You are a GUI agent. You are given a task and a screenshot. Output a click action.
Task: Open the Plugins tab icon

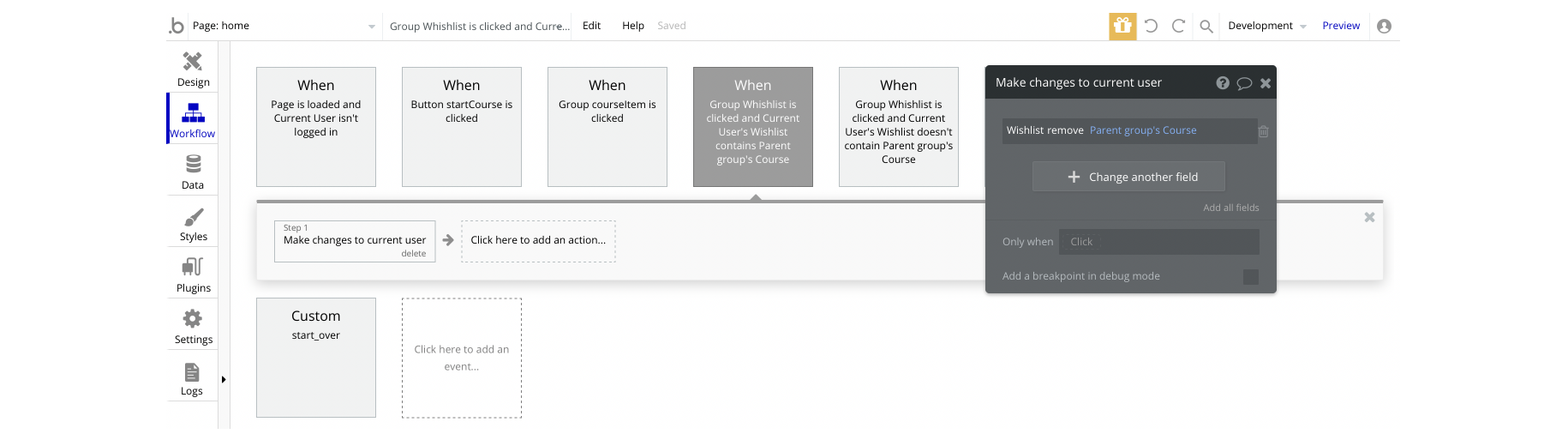coord(193,267)
